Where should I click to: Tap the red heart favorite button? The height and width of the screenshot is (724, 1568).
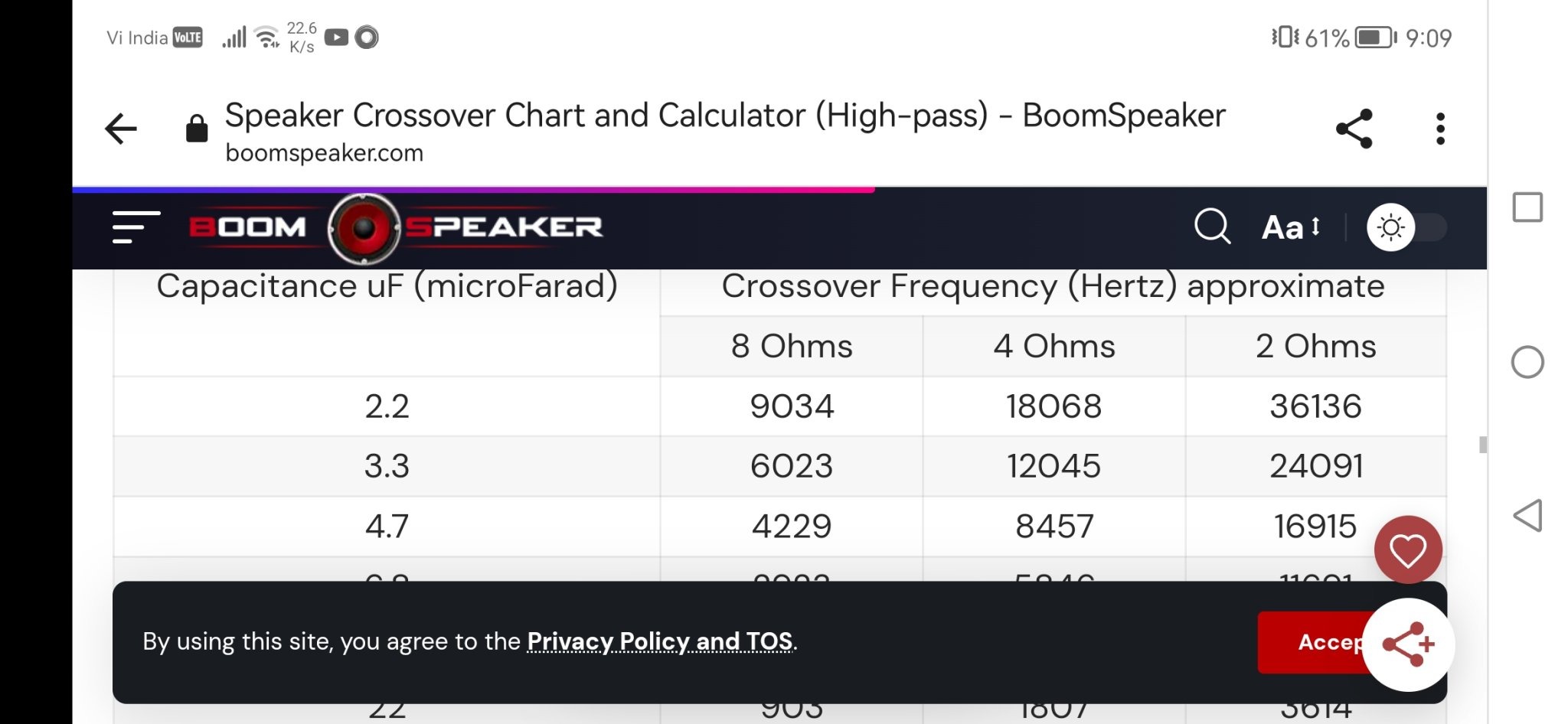coord(1407,550)
